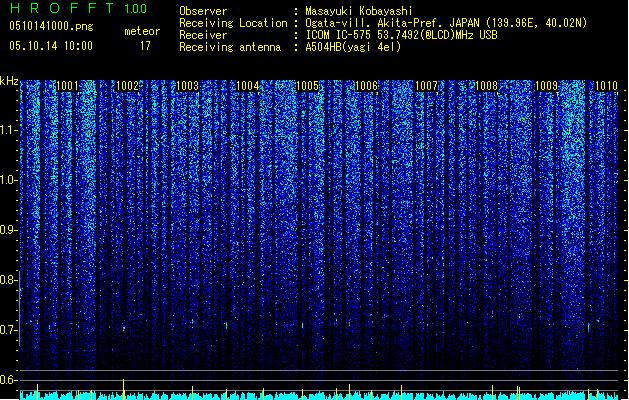629x400 pixels.
Task: Click the 1.0 frequency axis label
Action: click(x=8, y=180)
